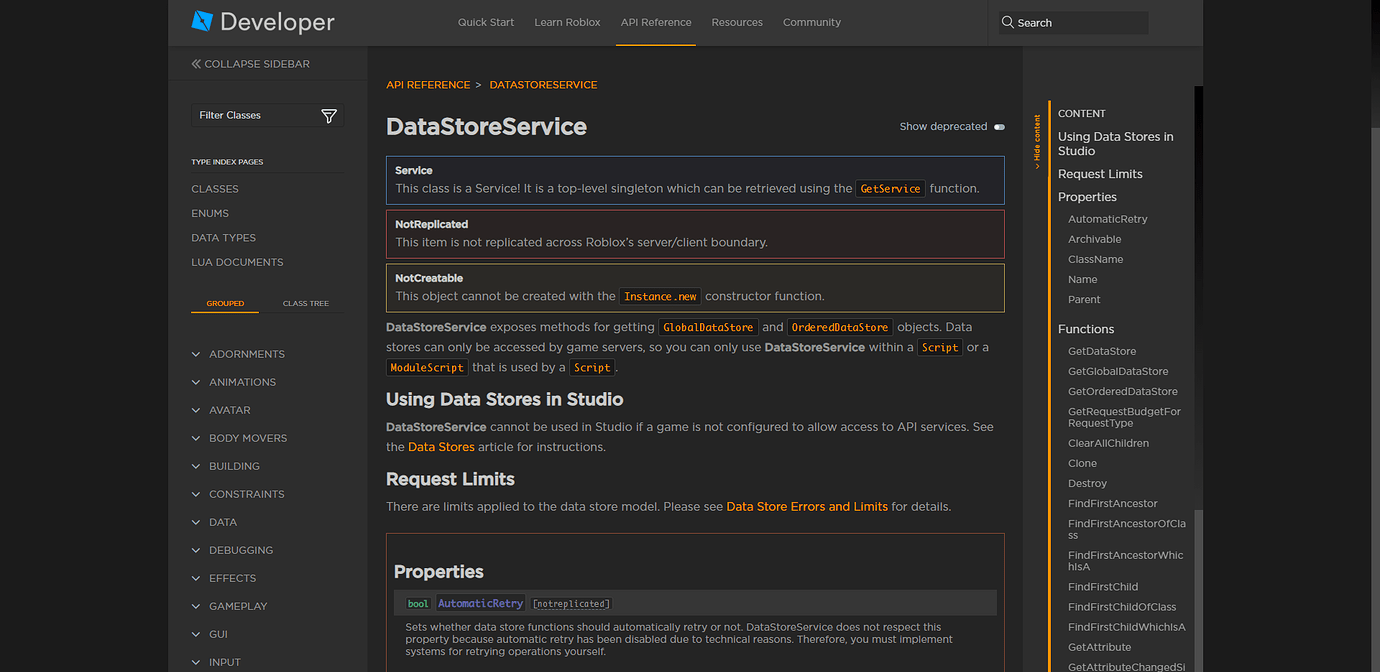The width and height of the screenshot is (1380, 672).
Task: Open the Quick Start nav menu item
Action: click(486, 21)
